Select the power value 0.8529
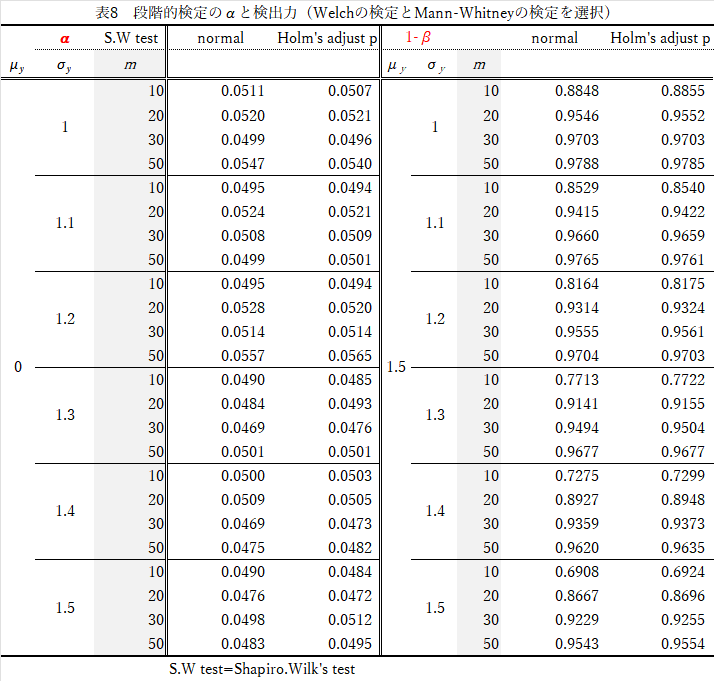The image size is (714, 681). pos(577,188)
